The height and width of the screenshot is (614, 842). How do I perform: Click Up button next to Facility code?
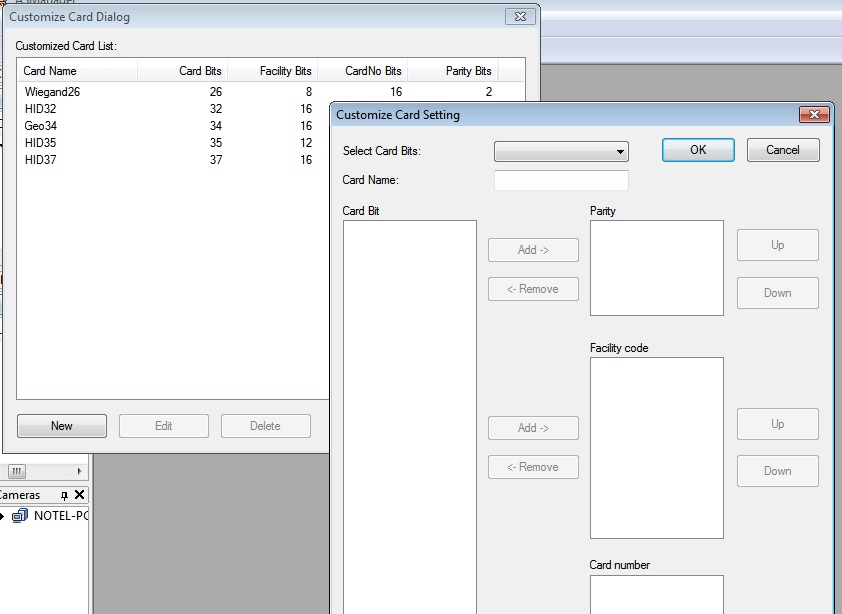[778, 424]
